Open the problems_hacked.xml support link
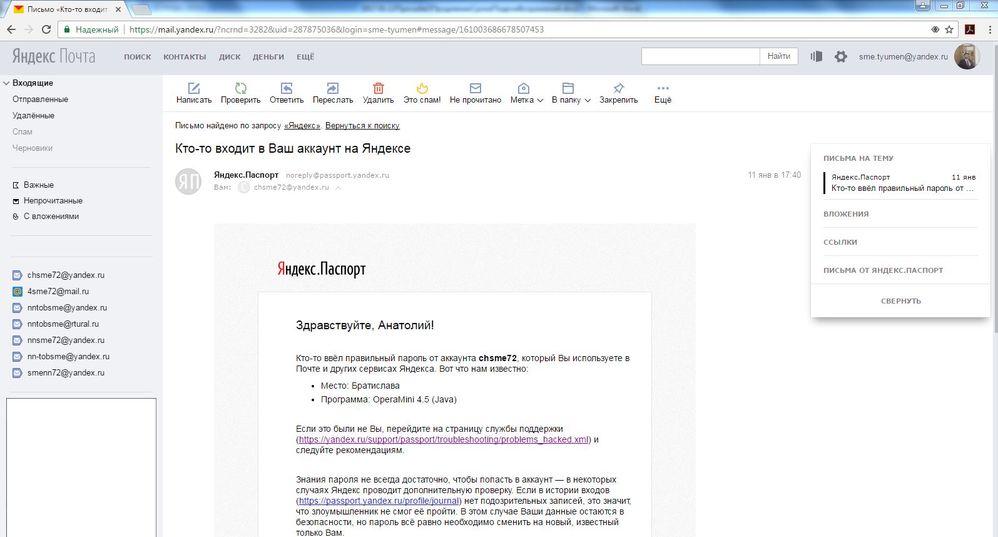 click(444, 440)
